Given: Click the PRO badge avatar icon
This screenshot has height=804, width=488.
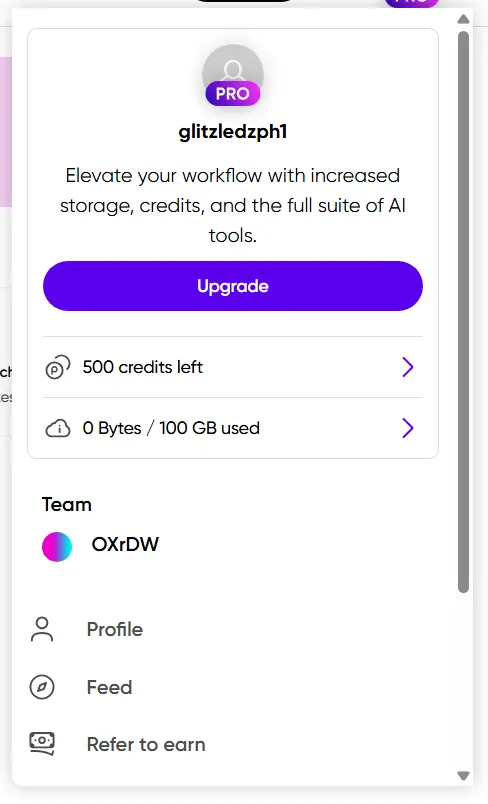Looking at the screenshot, I should [x=233, y=75].
